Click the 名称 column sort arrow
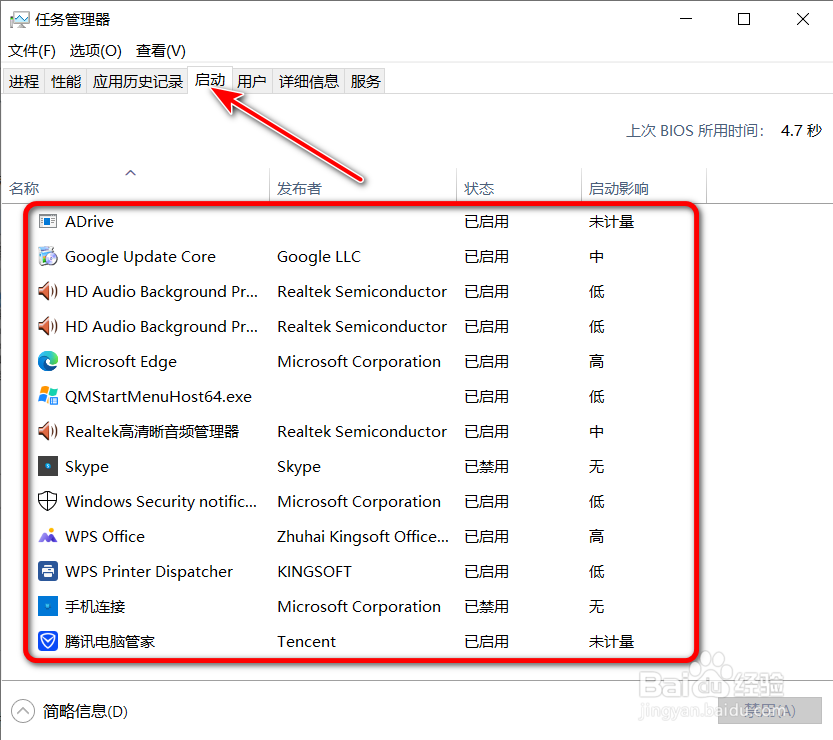This screenshot has height=740, width=833. pos(130,173)
